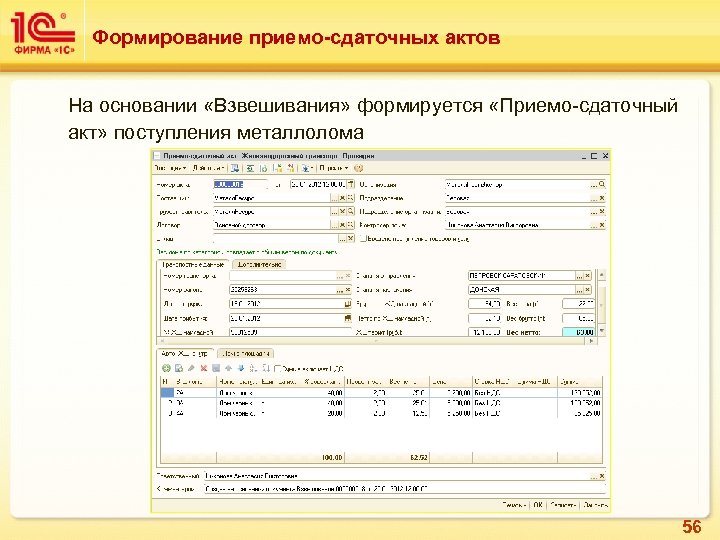Click the toolbar icon with arrow before Перейти
The height and width of the screenshot is (540, 720).
click(307, 169)
